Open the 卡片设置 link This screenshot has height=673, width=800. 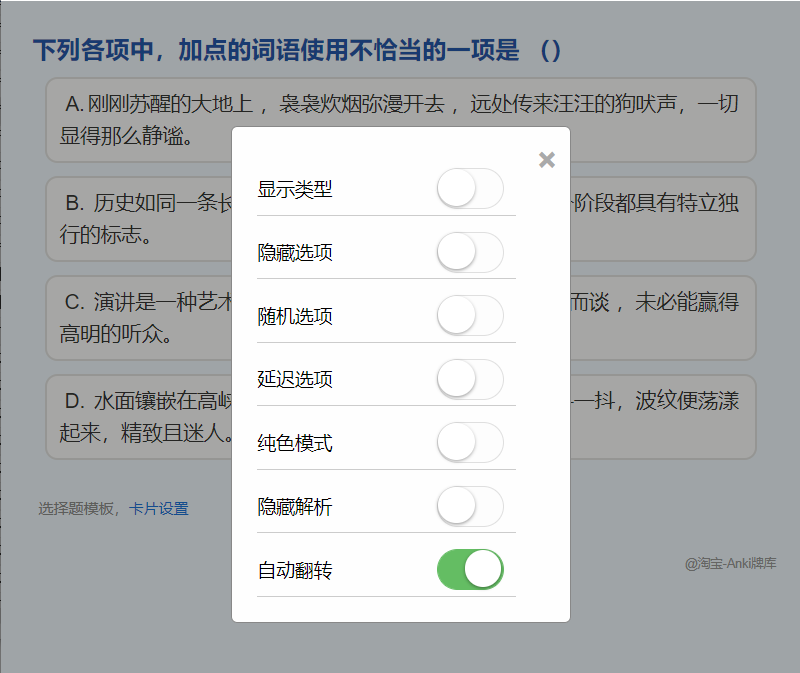tap(159, 509)
